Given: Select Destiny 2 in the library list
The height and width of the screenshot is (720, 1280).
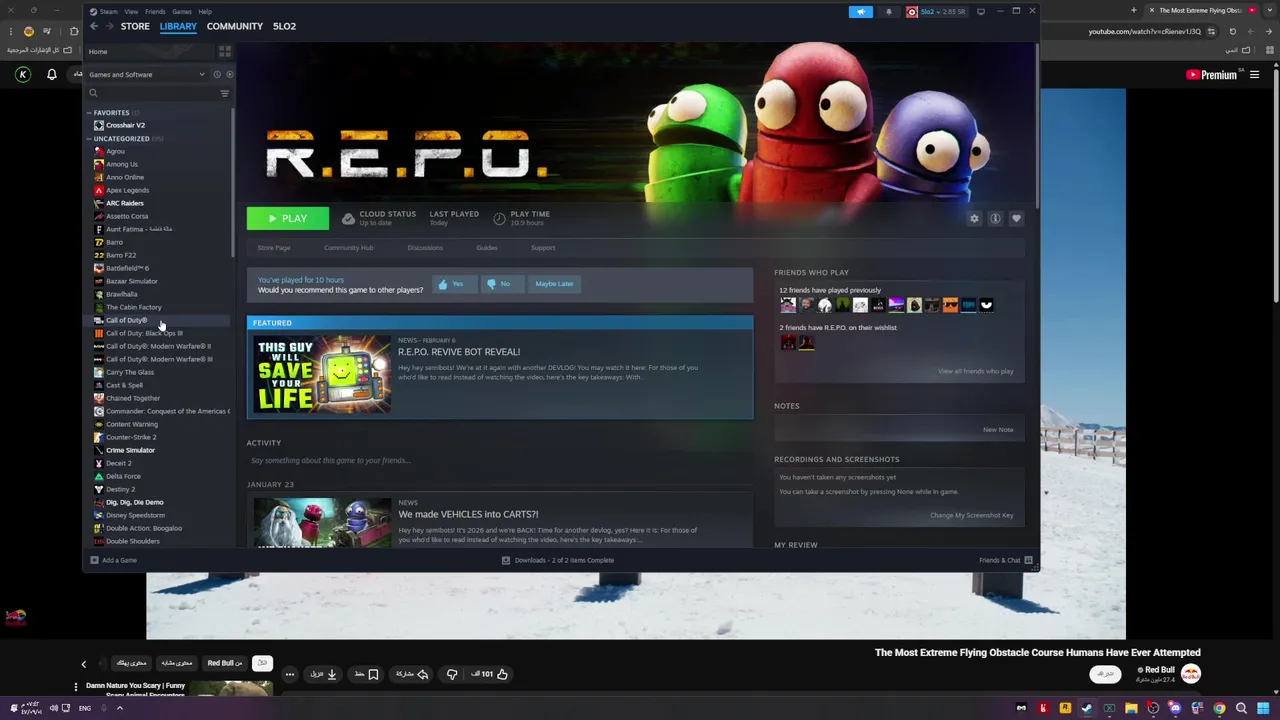Looking at the screenshot, I should point(120,489).
